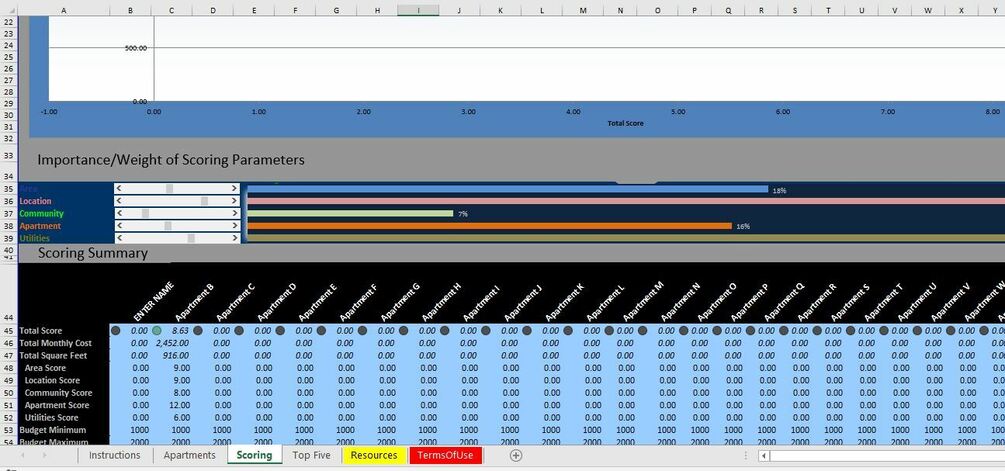Select the Apartment Score value 12.00
This screenshot has height=471, width=1005.
(171, 405)
